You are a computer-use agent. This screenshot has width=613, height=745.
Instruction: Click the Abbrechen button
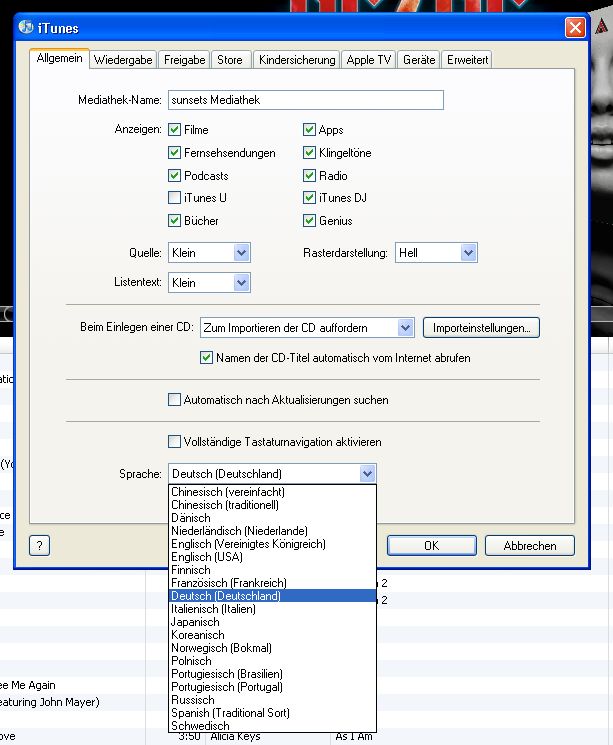pos(530,545)
